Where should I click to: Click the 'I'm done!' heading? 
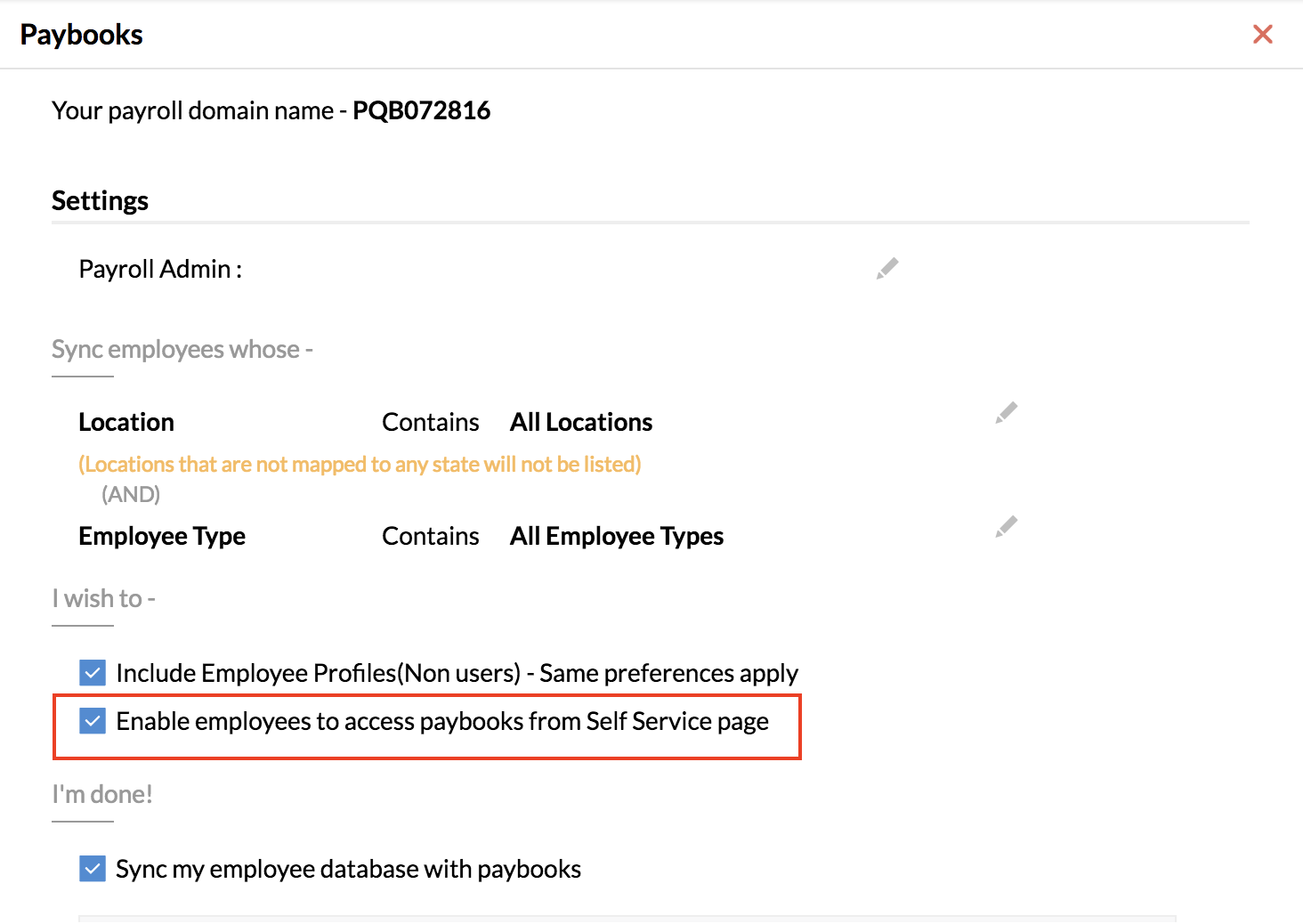tap(102, 794)
